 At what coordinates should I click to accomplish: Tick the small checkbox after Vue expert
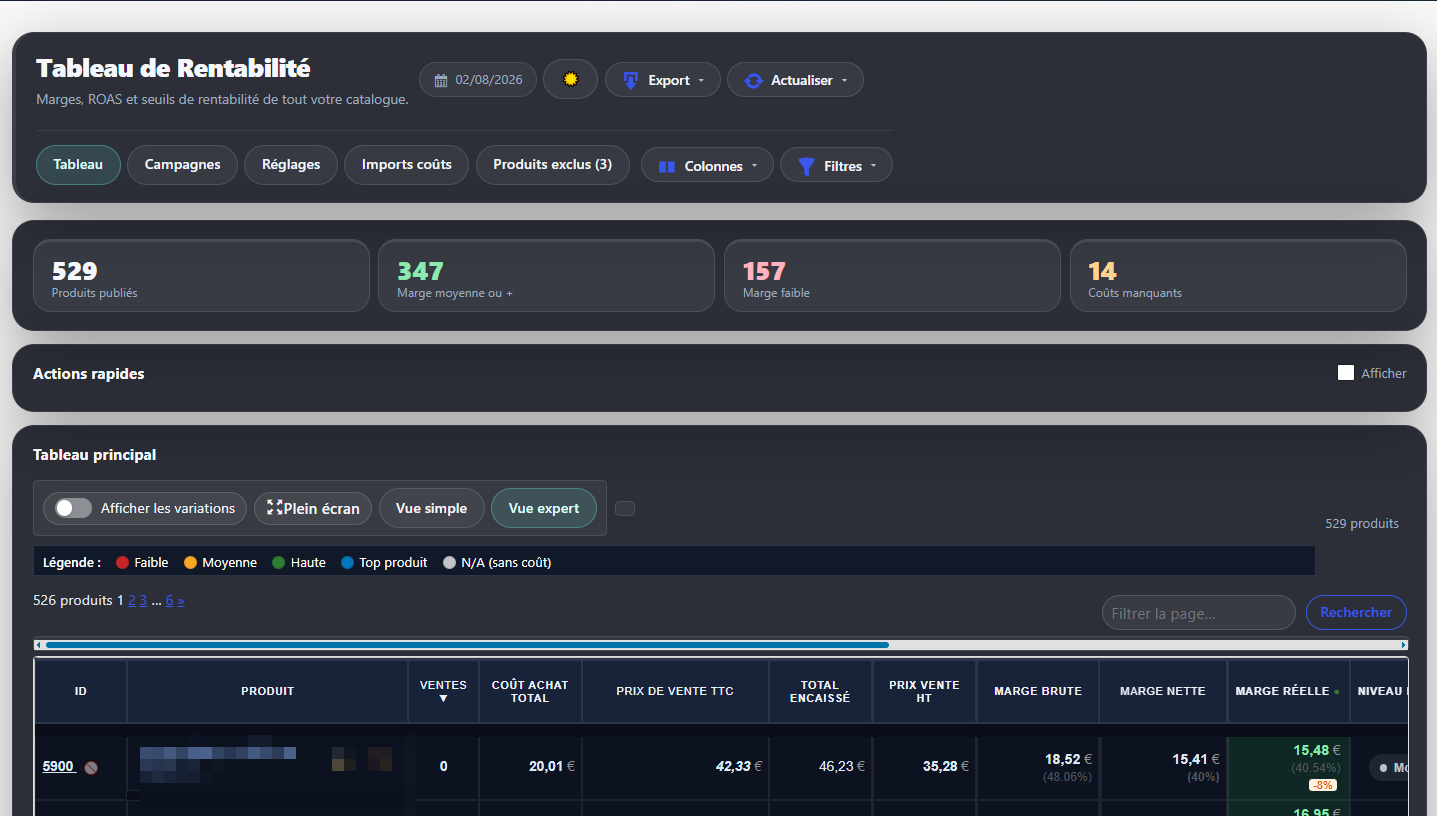(625, 508)
